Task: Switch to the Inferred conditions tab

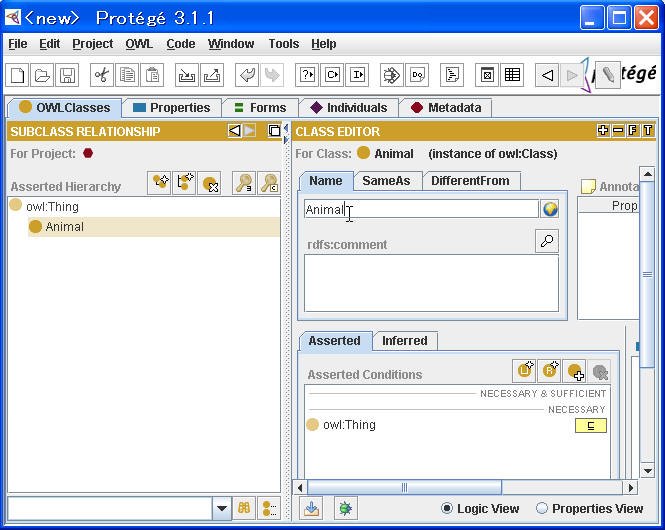Action: [404, 341]
